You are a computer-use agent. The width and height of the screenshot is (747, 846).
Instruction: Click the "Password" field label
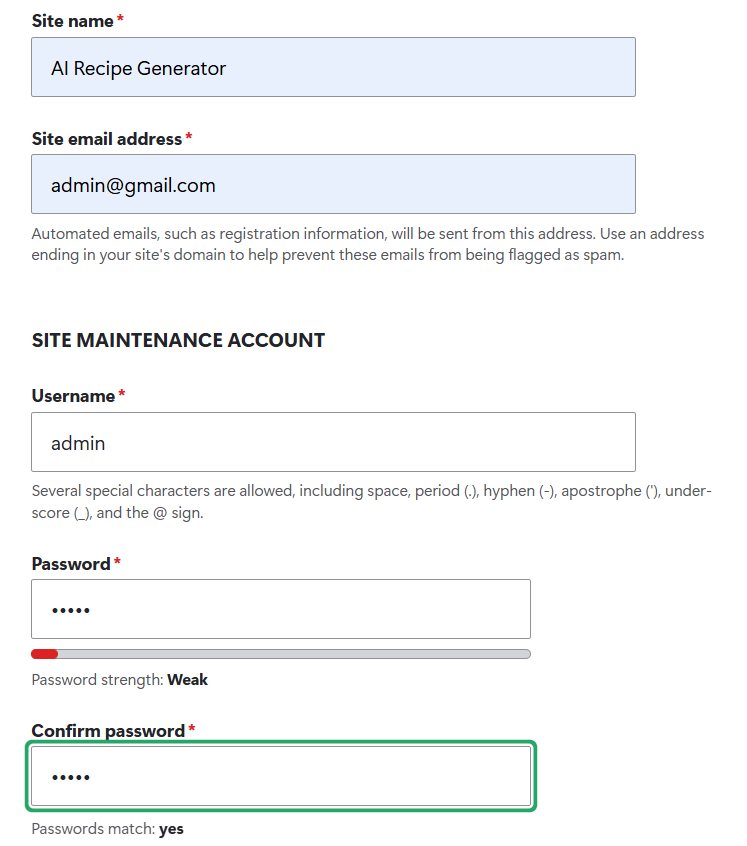click(x=71, y=564)
